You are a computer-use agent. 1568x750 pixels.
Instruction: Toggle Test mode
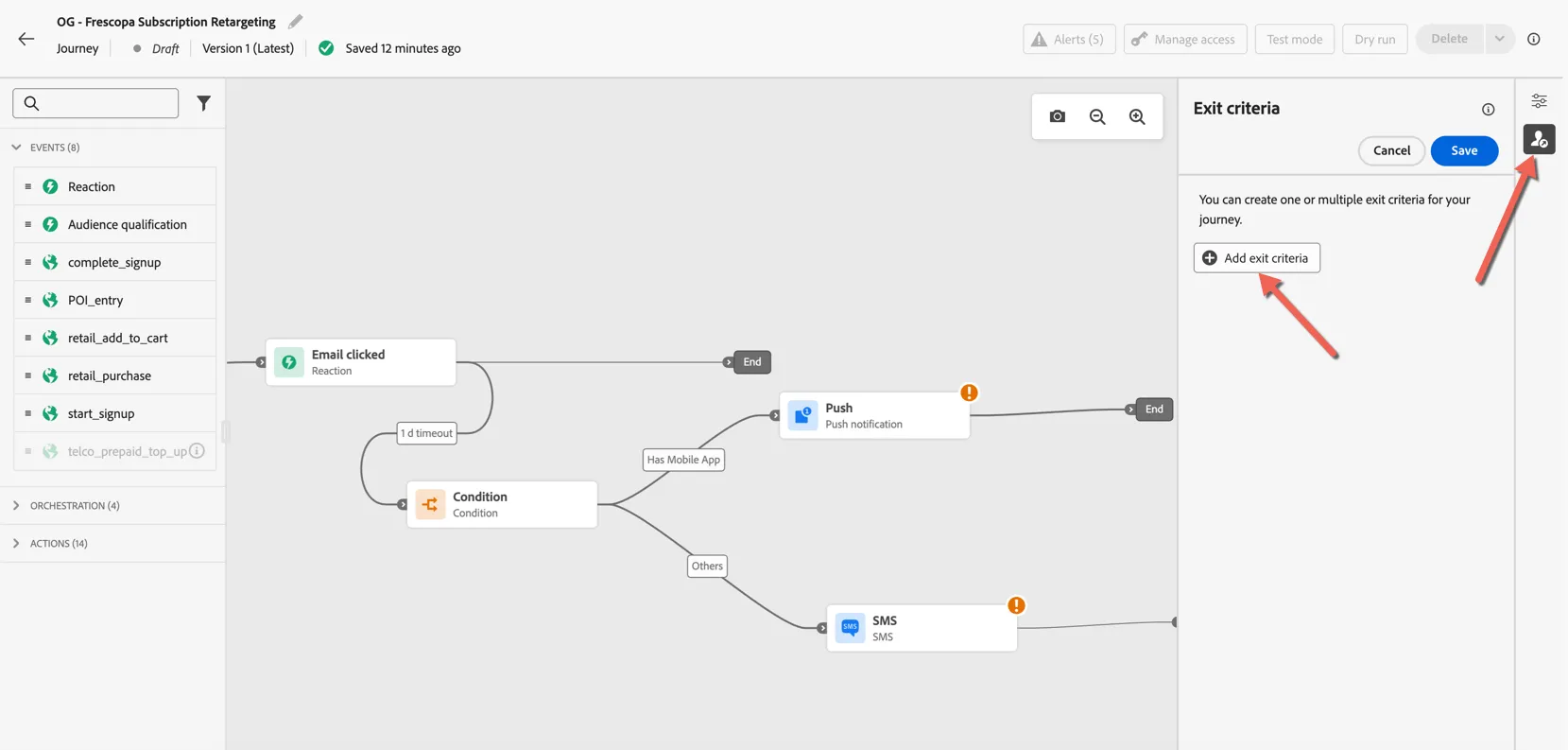pyautogui.click(x=1294, y=39)
